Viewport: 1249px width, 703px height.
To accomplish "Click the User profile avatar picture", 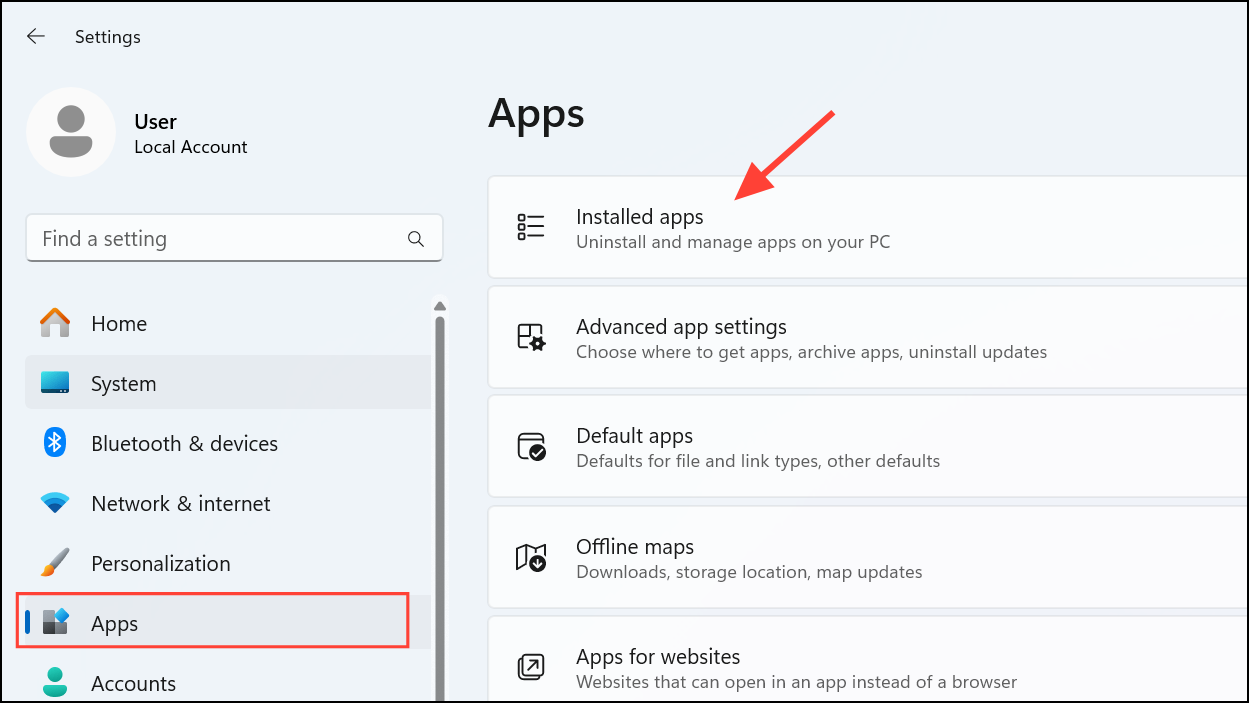I will tap(71, 131).
